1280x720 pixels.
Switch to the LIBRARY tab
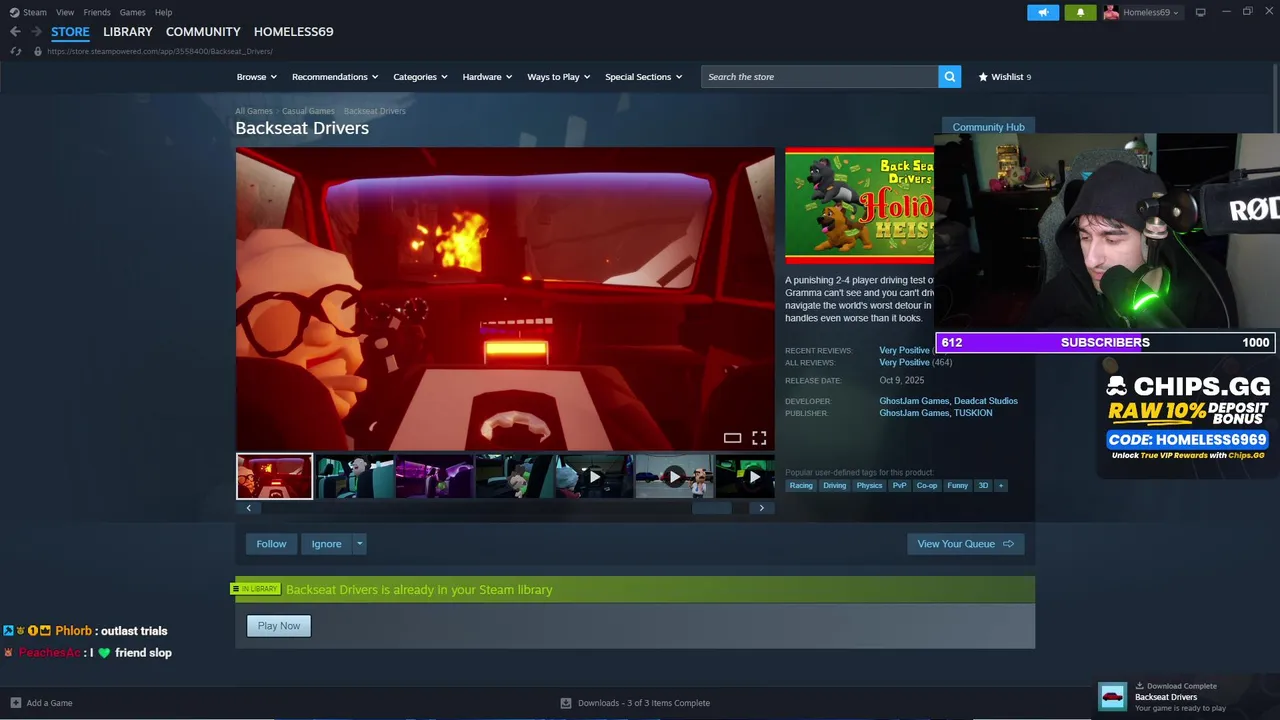click(x=128, y=32)
